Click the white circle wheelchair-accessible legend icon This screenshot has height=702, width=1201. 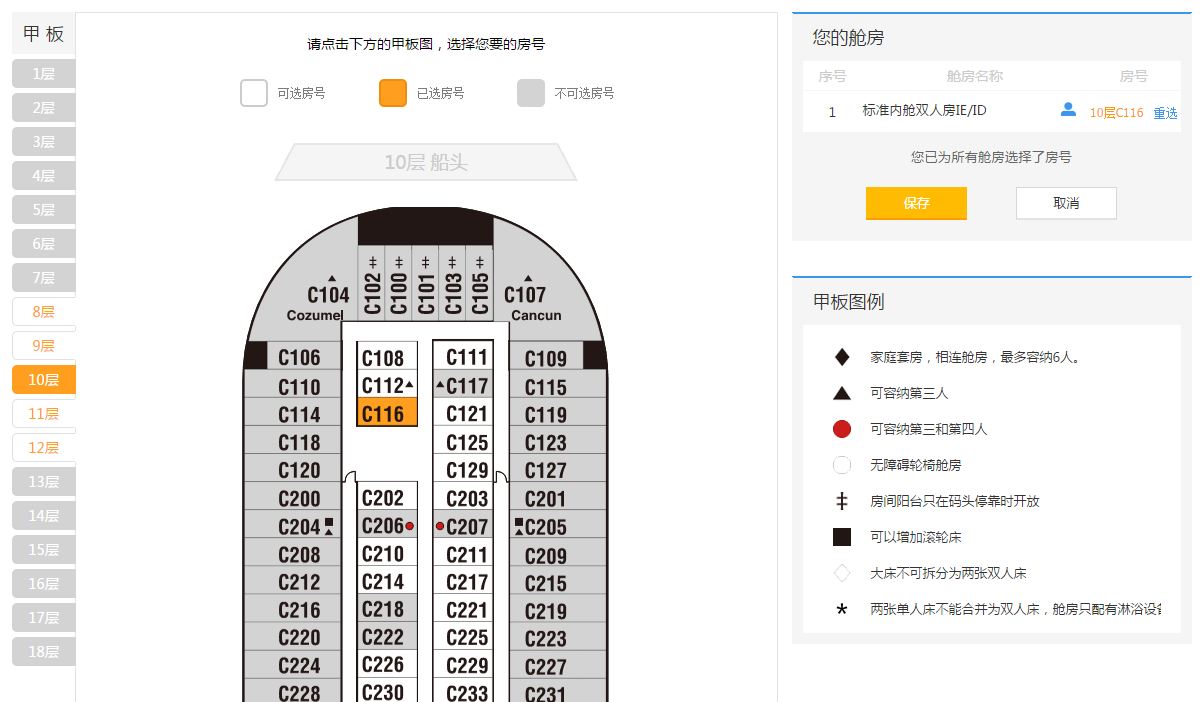tap(842, 465)
